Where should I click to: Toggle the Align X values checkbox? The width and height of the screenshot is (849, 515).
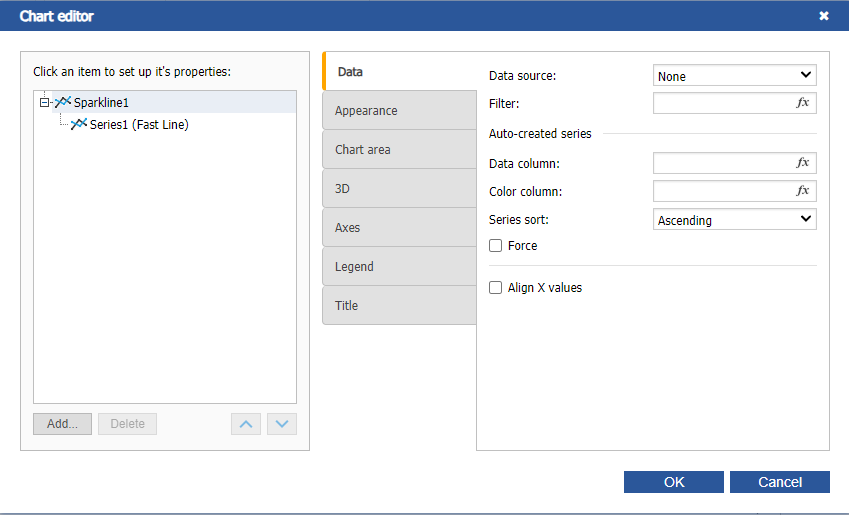pos(495,288)
